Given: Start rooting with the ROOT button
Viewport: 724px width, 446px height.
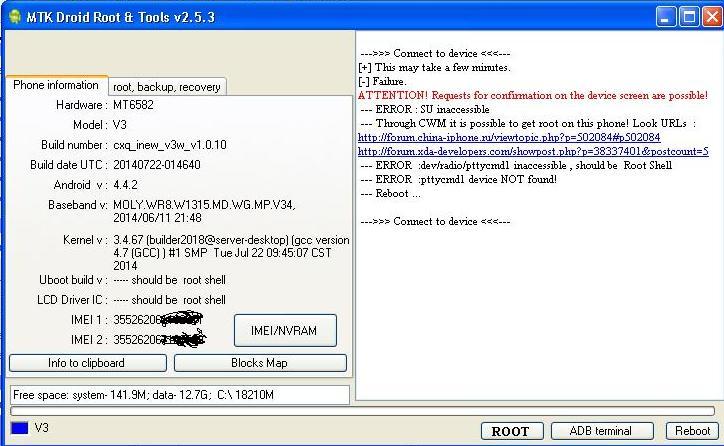Looking at the screenshot, I should point(512,431).
